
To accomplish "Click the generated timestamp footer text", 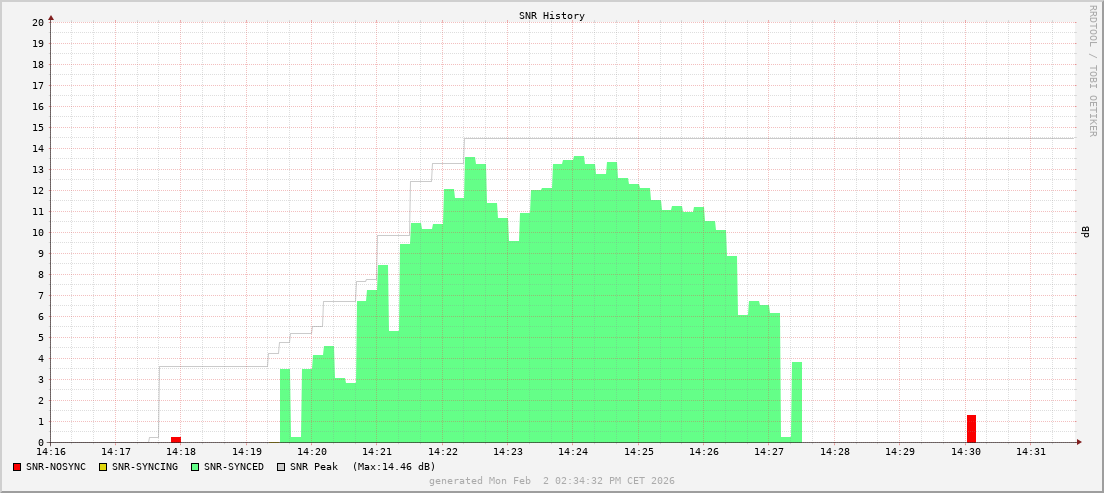I will (551, 481).
